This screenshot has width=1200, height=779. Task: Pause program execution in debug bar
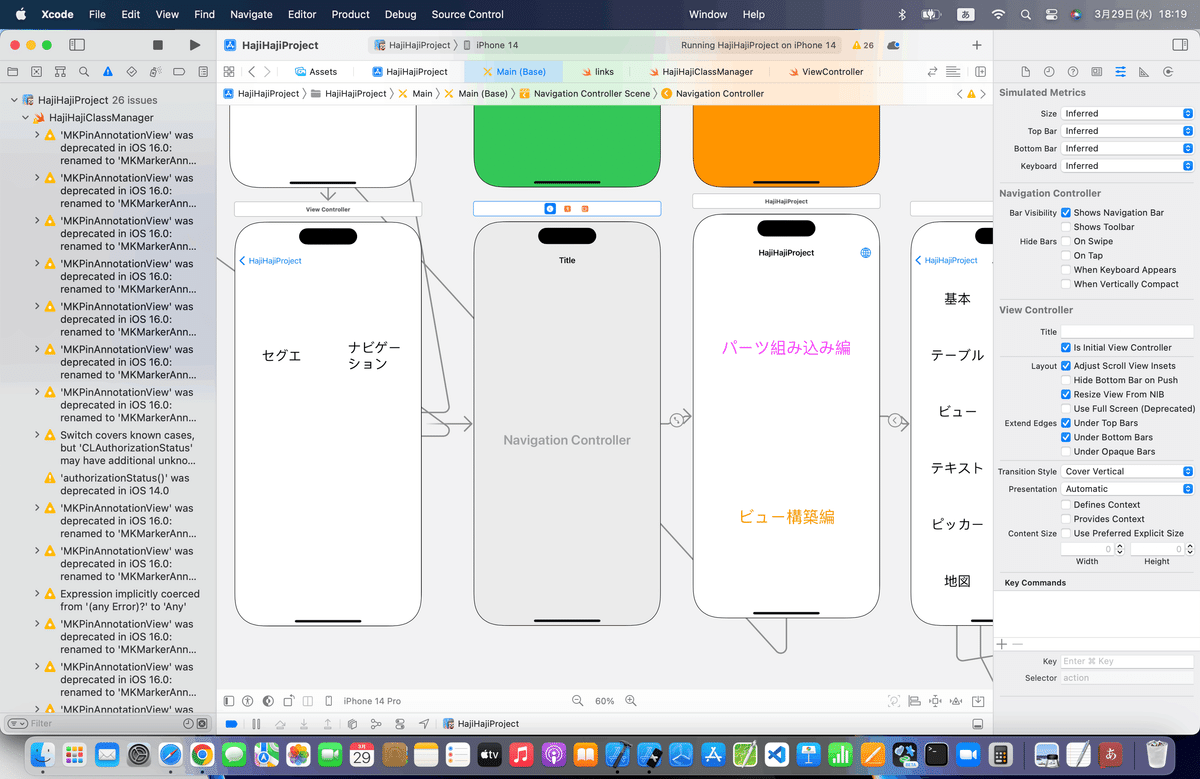[256, 724]
